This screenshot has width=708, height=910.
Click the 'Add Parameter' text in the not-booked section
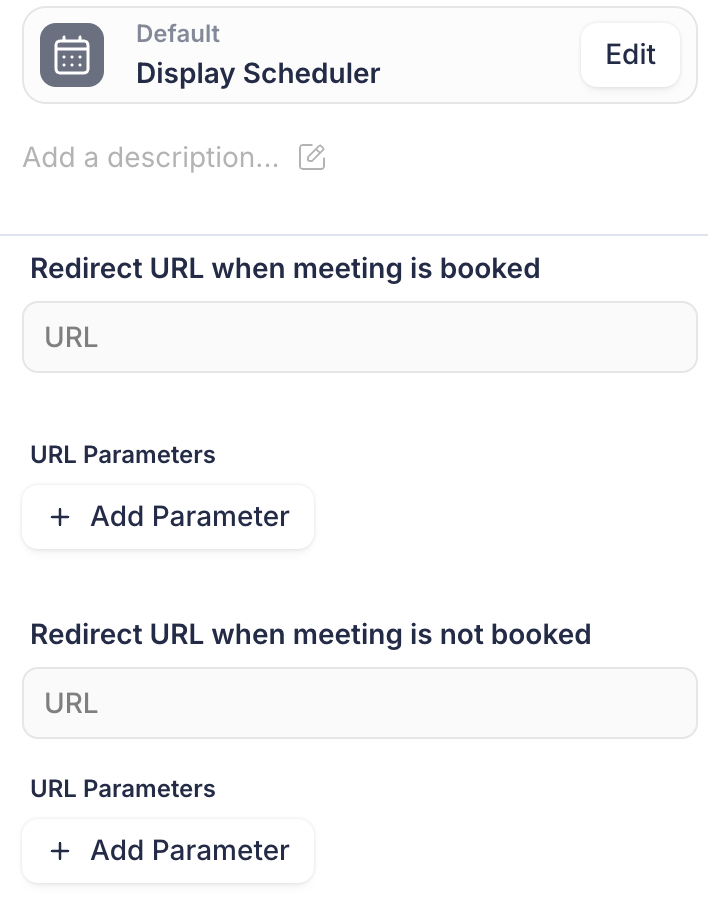[x=190, y=851]
